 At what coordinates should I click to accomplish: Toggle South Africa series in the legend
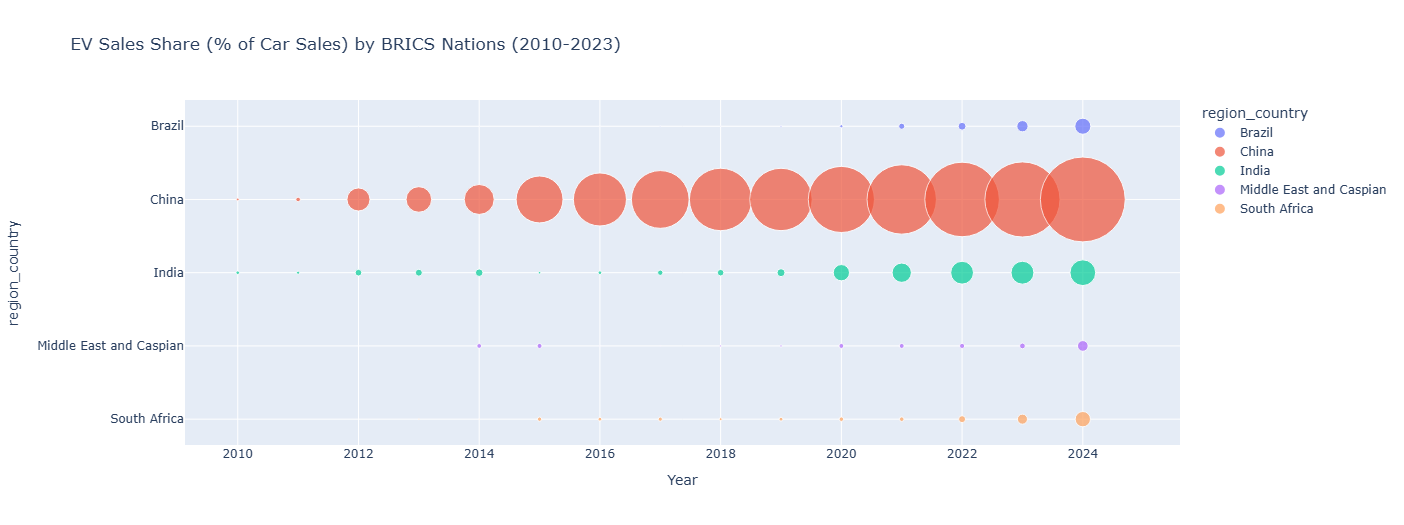point(1262,208)
